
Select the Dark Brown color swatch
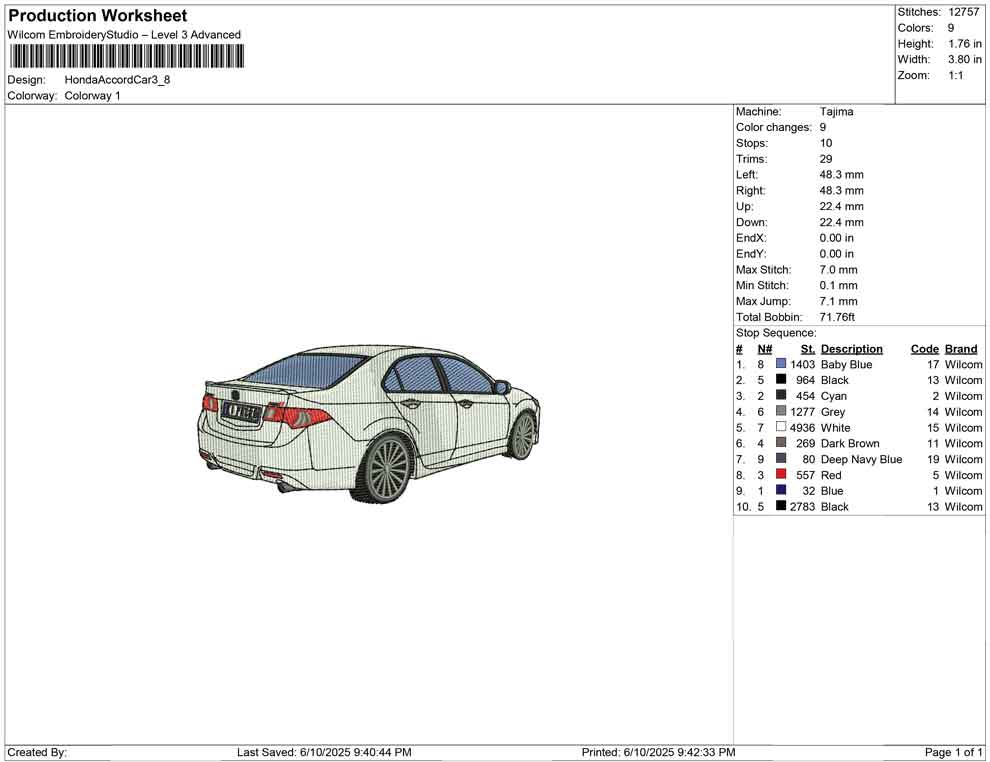[x=781, y=443]
